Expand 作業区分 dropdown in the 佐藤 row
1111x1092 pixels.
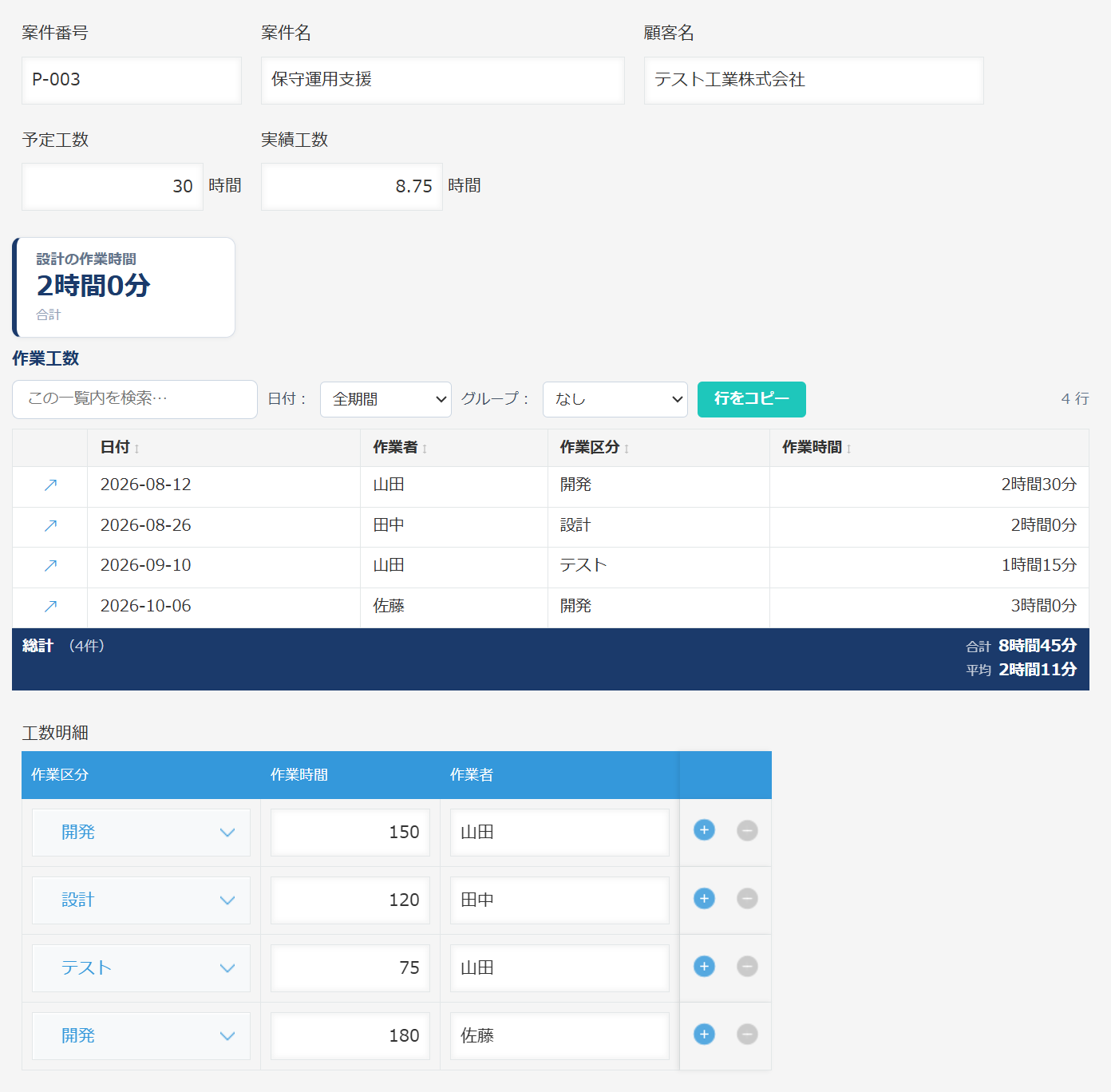click(x=141, y=1036)
